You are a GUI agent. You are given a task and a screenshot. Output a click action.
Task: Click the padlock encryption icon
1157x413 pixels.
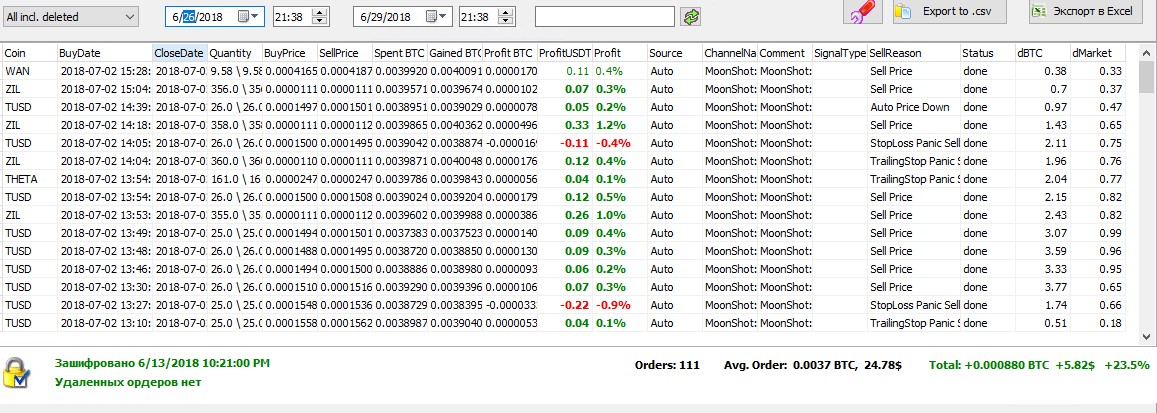[15, 373]
